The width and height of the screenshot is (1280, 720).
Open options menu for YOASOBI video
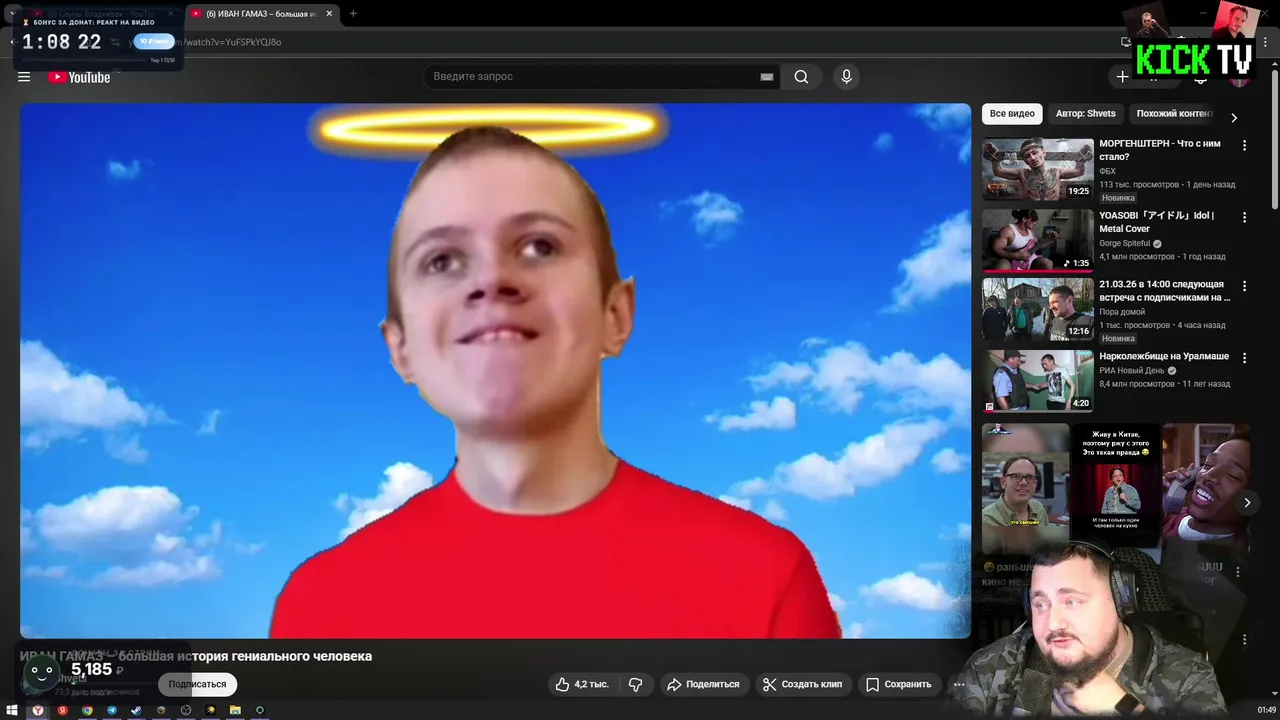(1245, 217)
